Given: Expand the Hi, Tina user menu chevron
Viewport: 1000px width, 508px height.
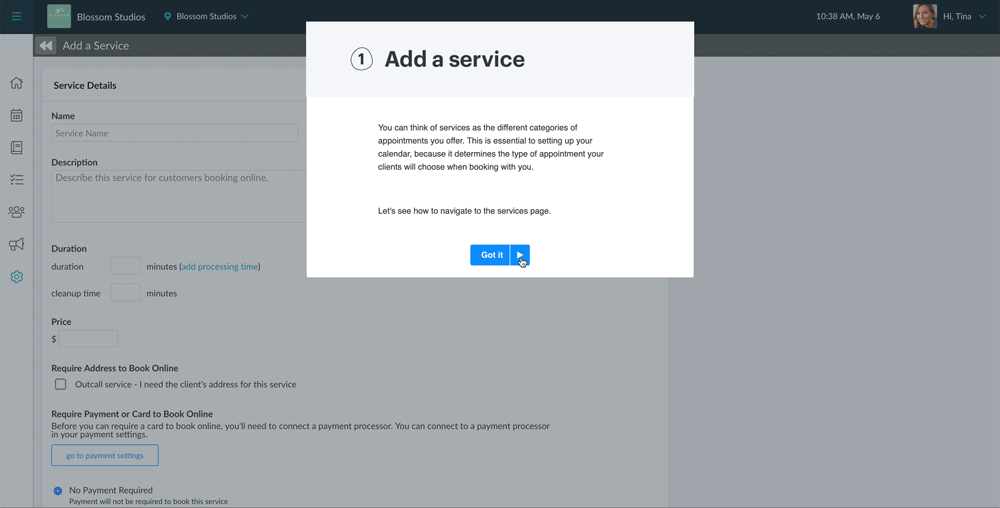Looking at the screenshot, I should pos(982,17).
